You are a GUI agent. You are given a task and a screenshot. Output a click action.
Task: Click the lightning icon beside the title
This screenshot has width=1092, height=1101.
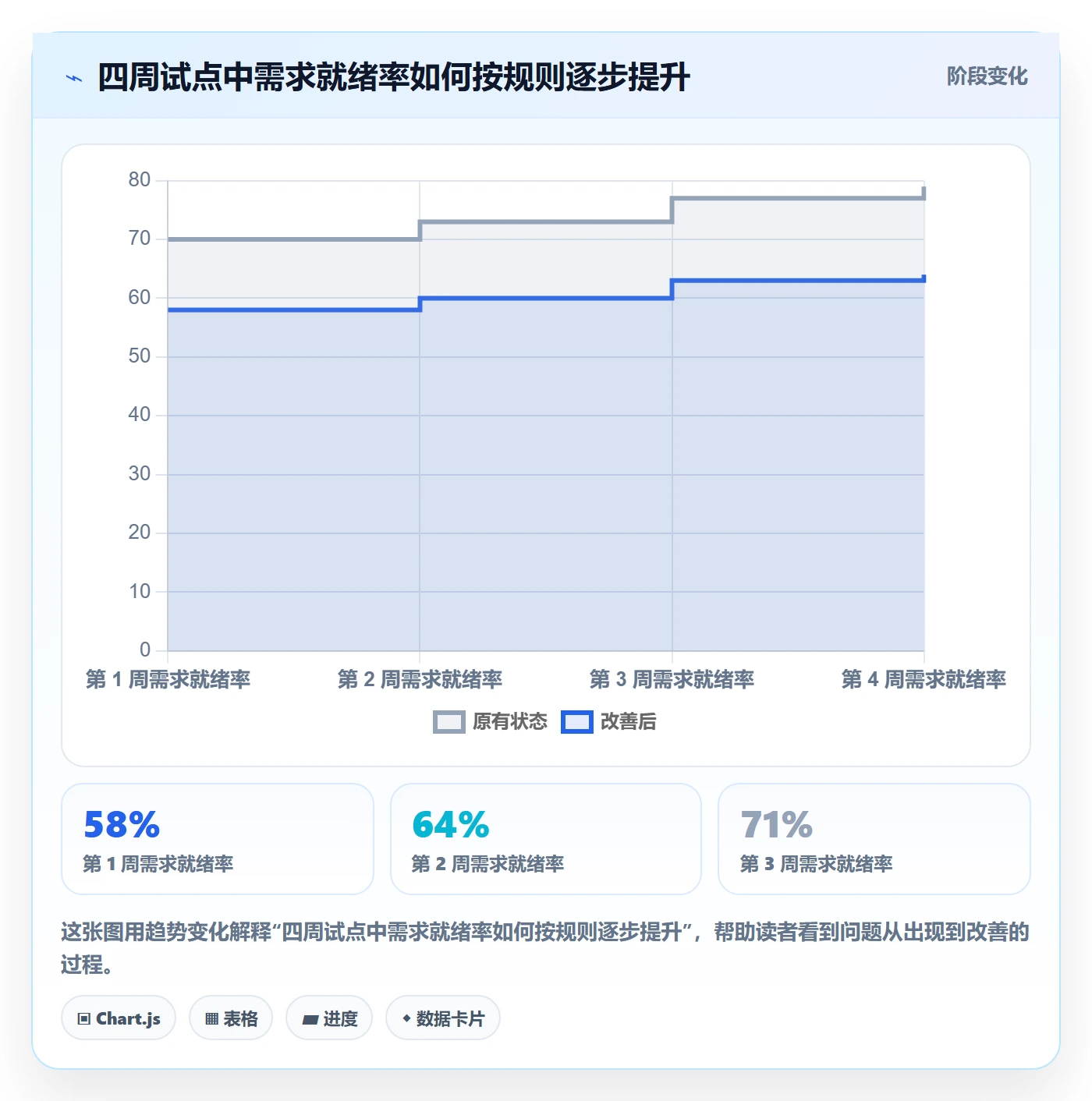point(74,78)
